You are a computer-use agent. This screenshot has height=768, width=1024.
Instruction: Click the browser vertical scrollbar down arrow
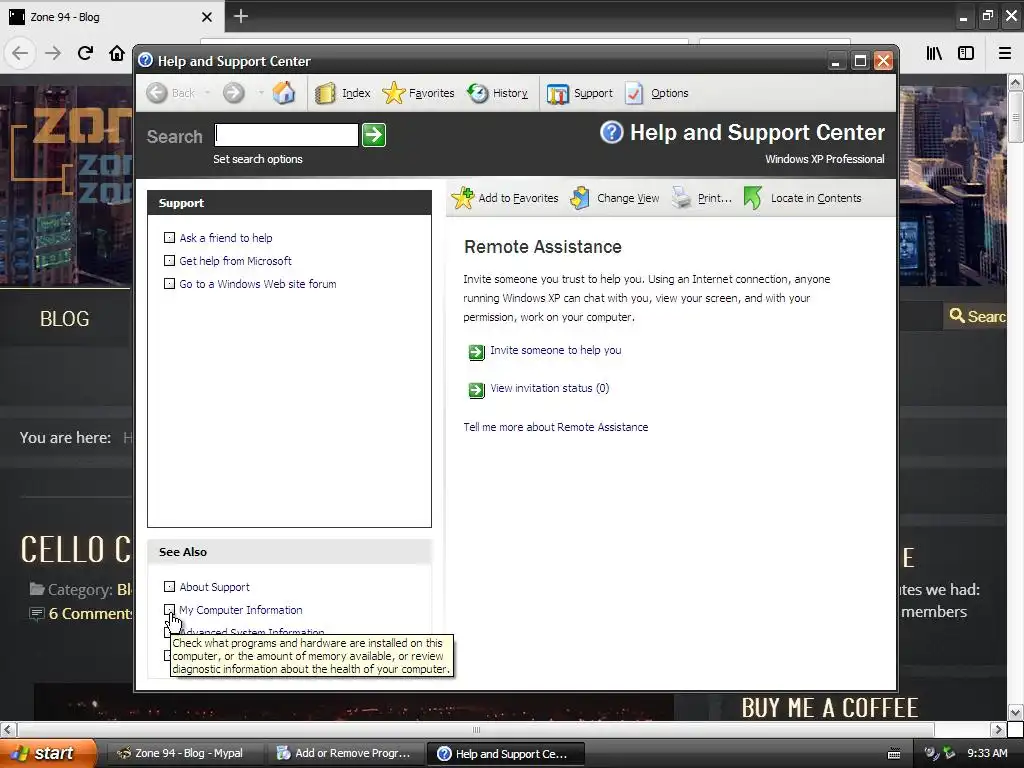tap(1016, 712)
